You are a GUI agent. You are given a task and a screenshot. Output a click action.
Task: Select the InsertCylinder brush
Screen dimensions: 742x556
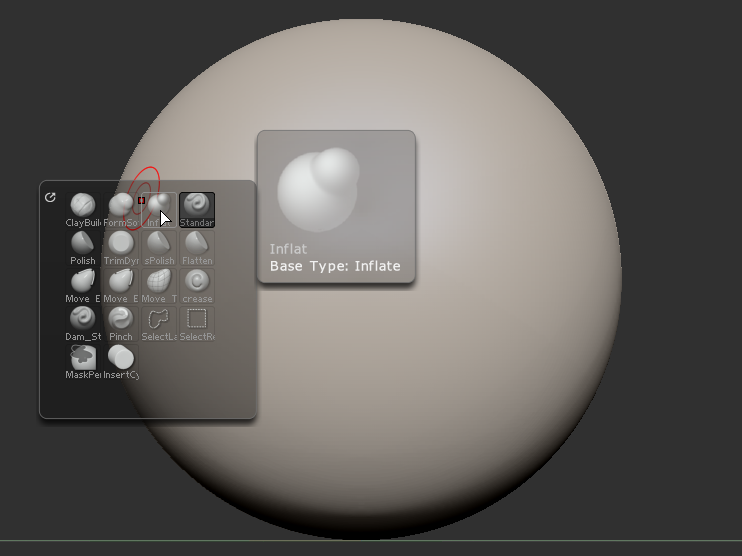[x=121, y=362]
